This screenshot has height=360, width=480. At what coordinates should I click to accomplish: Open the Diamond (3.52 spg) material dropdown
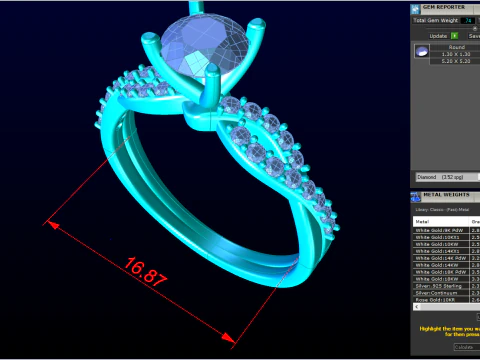(x=448, y=177)
